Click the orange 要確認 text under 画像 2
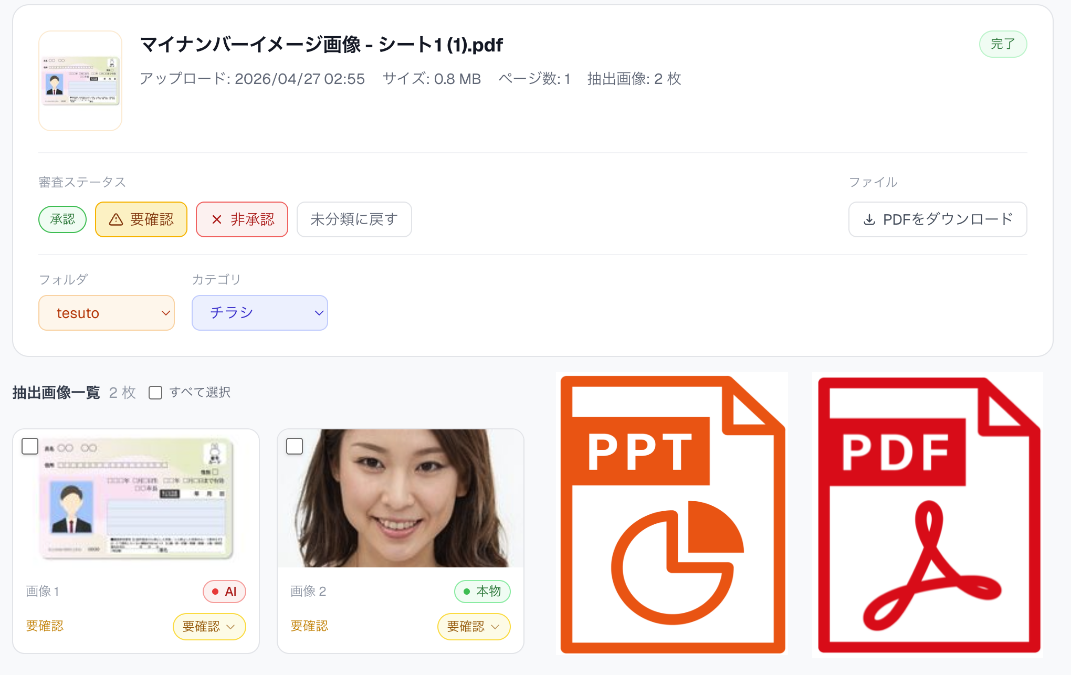 (309, 626)
